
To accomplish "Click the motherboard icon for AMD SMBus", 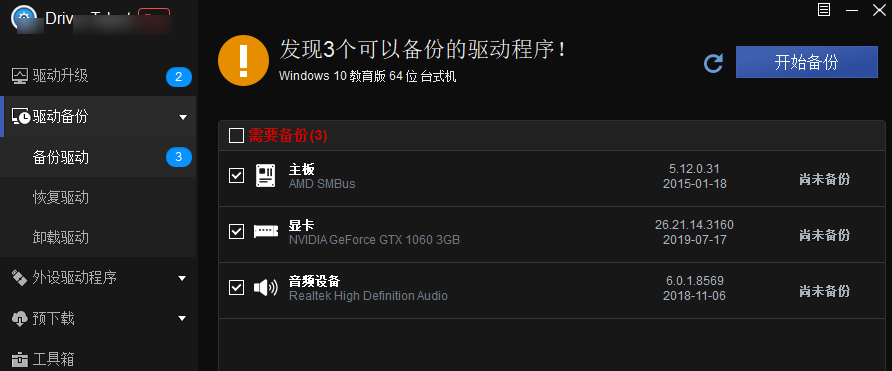I will coord(265,176).
